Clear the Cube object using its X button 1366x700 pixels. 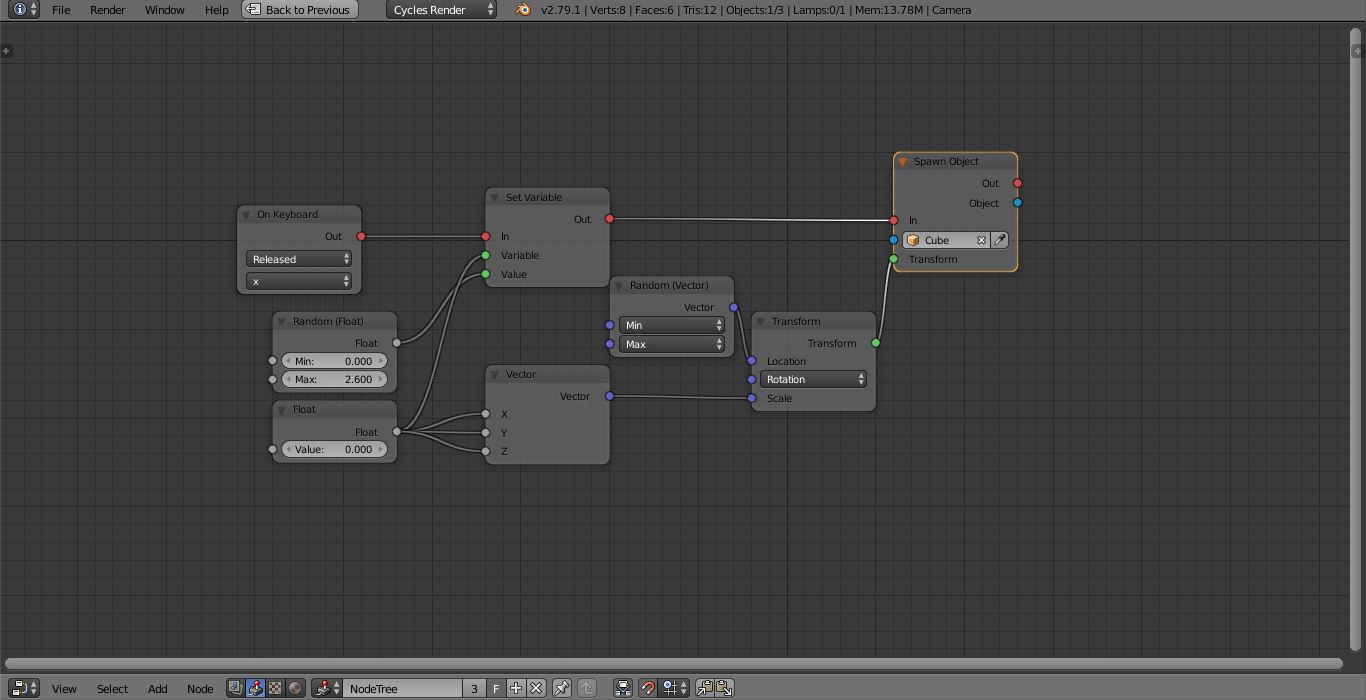click(981, 240)
